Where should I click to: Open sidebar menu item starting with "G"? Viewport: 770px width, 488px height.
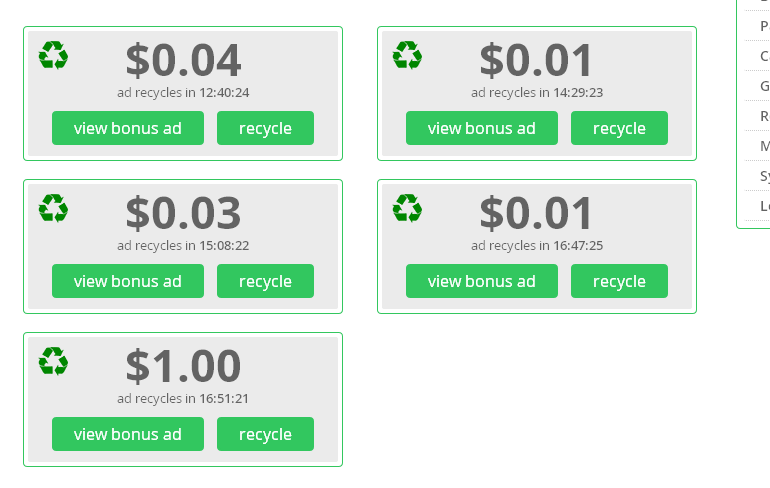[x=765, y=86]
